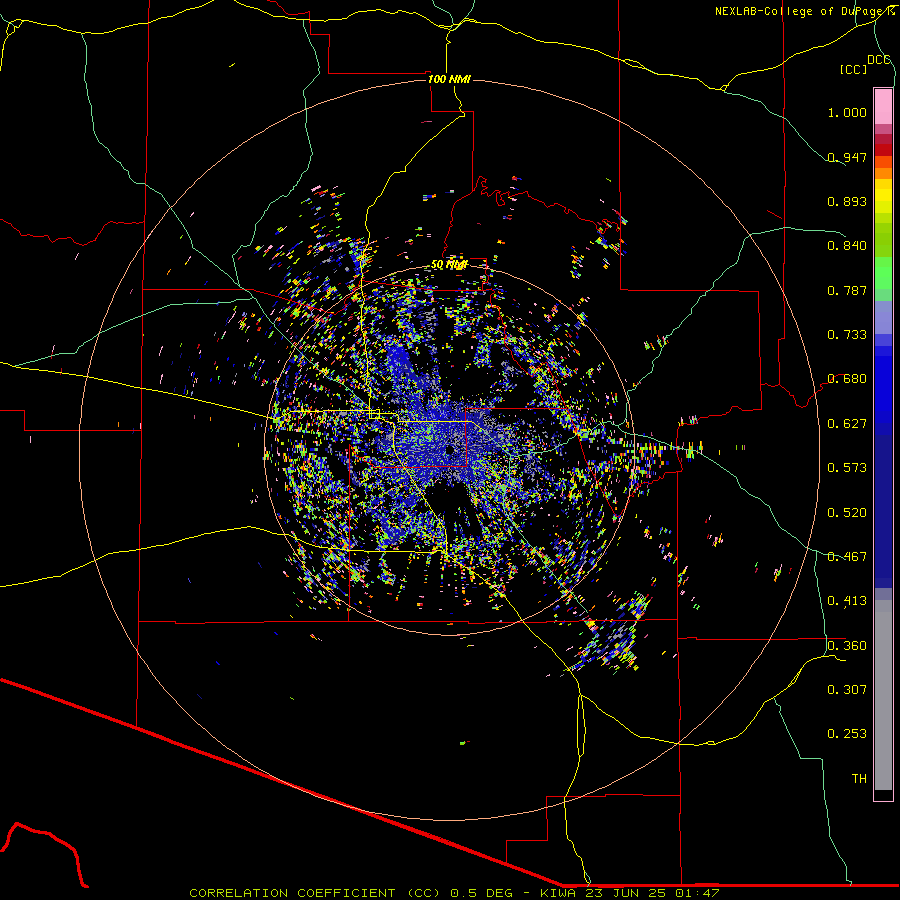Select the 0.467 legend value

[847, 557]
